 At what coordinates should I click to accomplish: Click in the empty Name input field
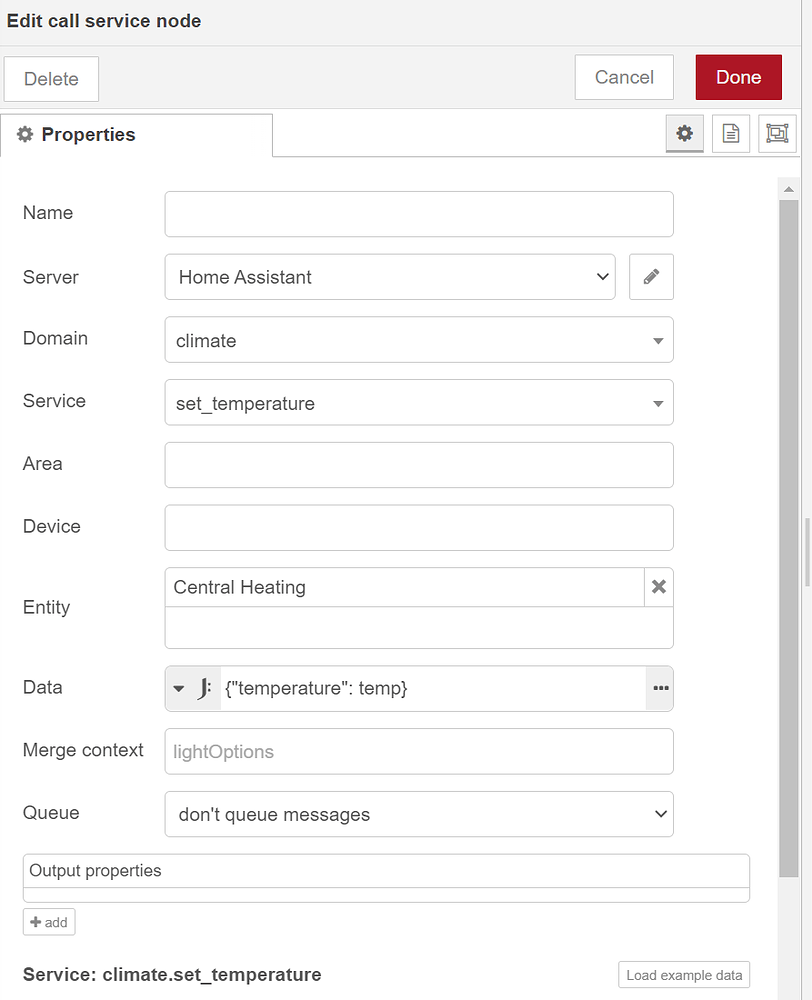(418, 213)
